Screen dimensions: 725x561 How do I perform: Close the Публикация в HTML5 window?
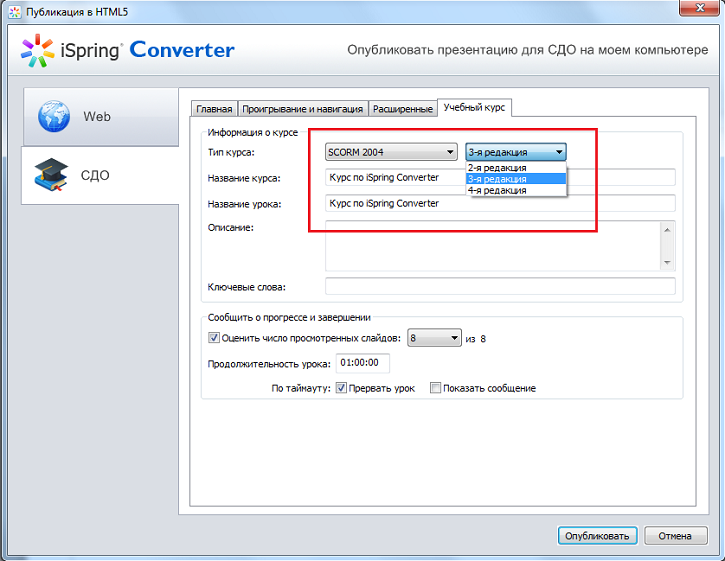click(x=700, y=8)
